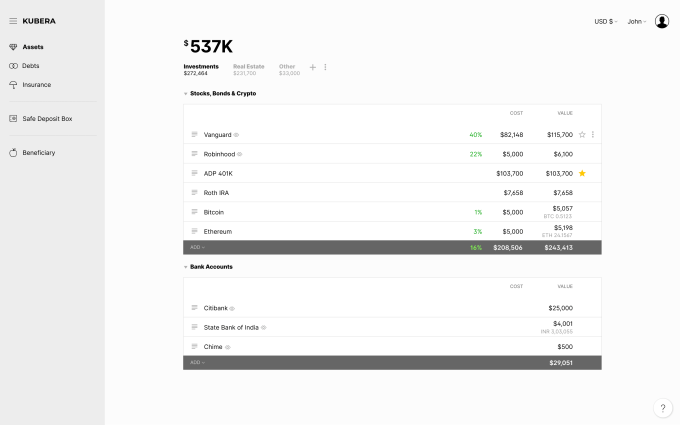Click Ethereum value $5,198
The image size is (680, 425).
(x=563, y=228)
